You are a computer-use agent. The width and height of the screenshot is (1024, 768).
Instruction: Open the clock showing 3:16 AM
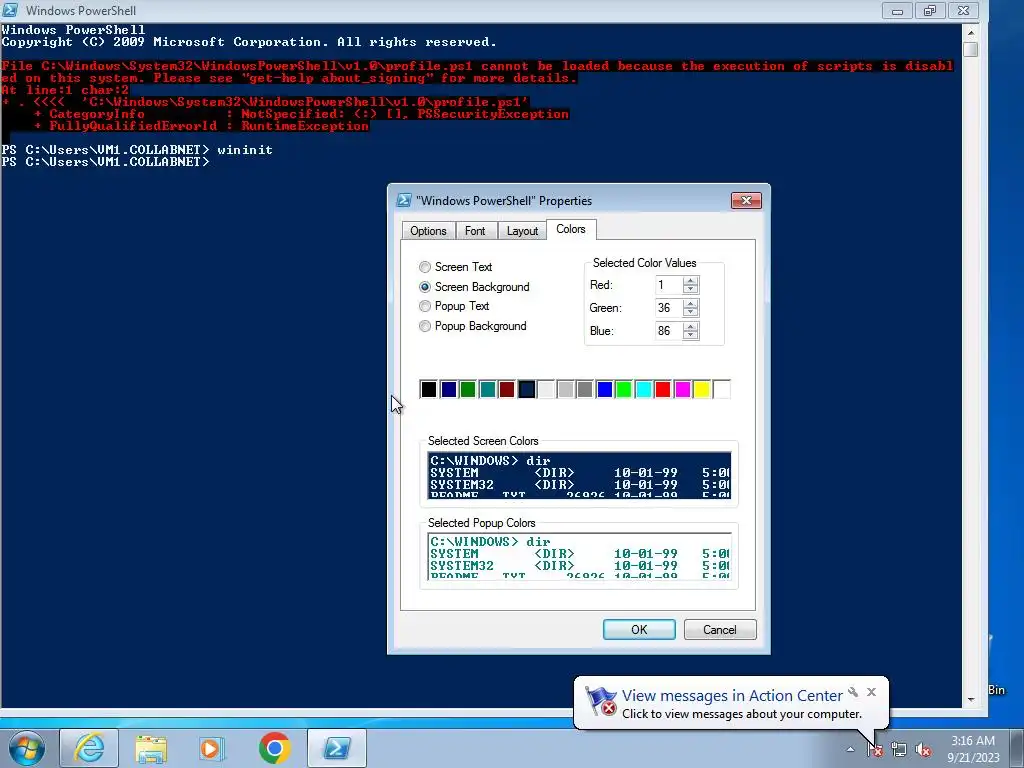point(973,749)
